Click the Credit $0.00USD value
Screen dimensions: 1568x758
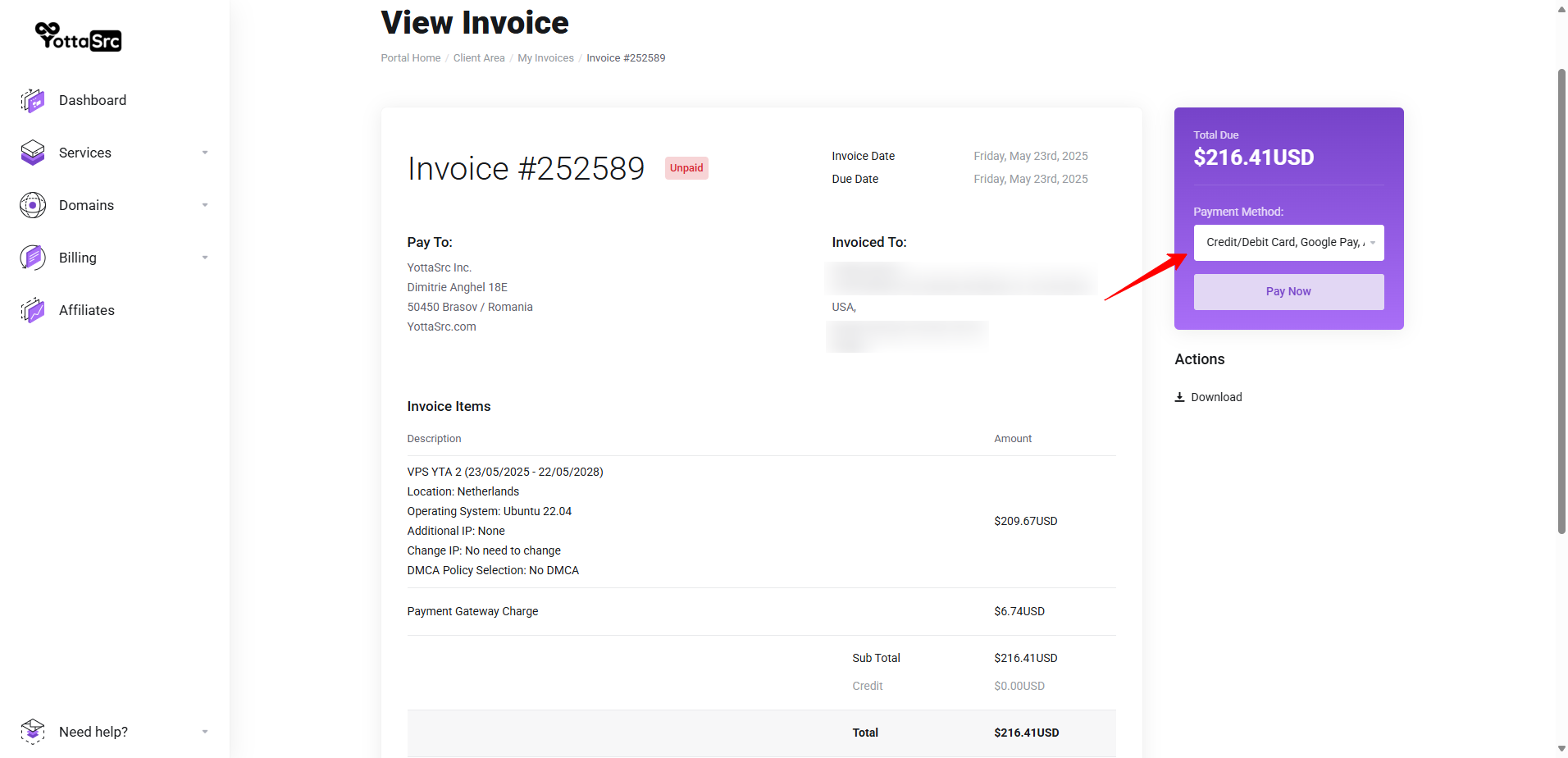(1019, 686)
